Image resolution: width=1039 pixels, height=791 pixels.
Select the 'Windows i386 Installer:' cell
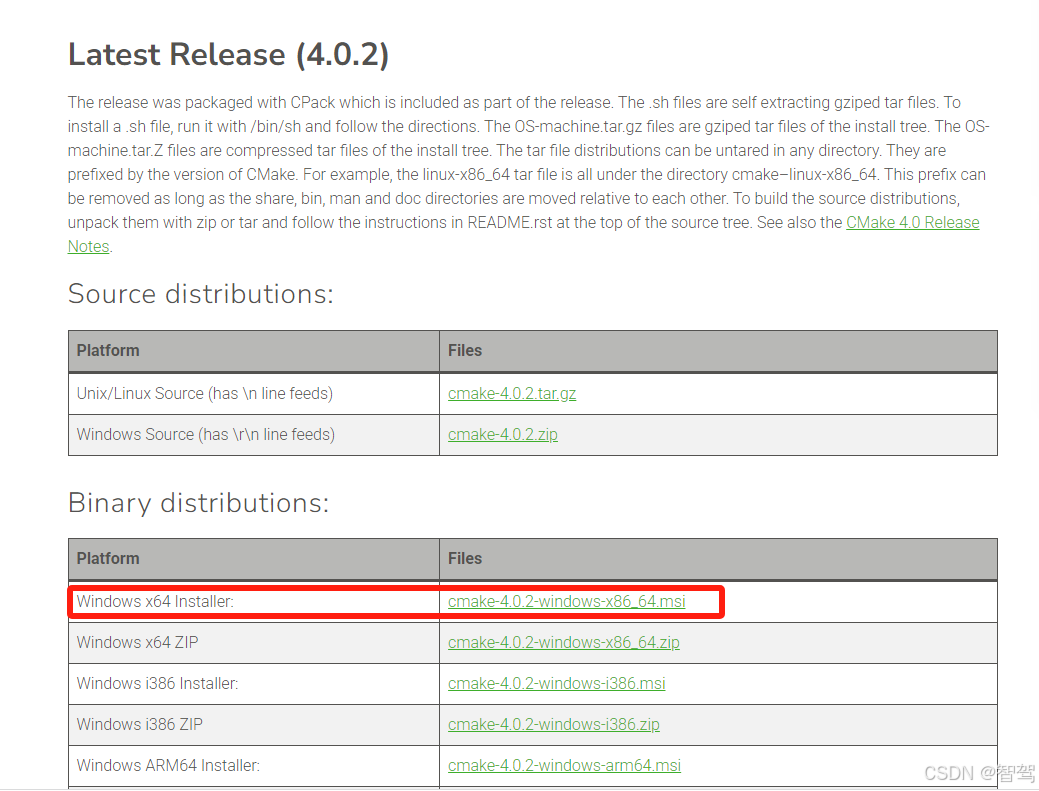point(254,684)
